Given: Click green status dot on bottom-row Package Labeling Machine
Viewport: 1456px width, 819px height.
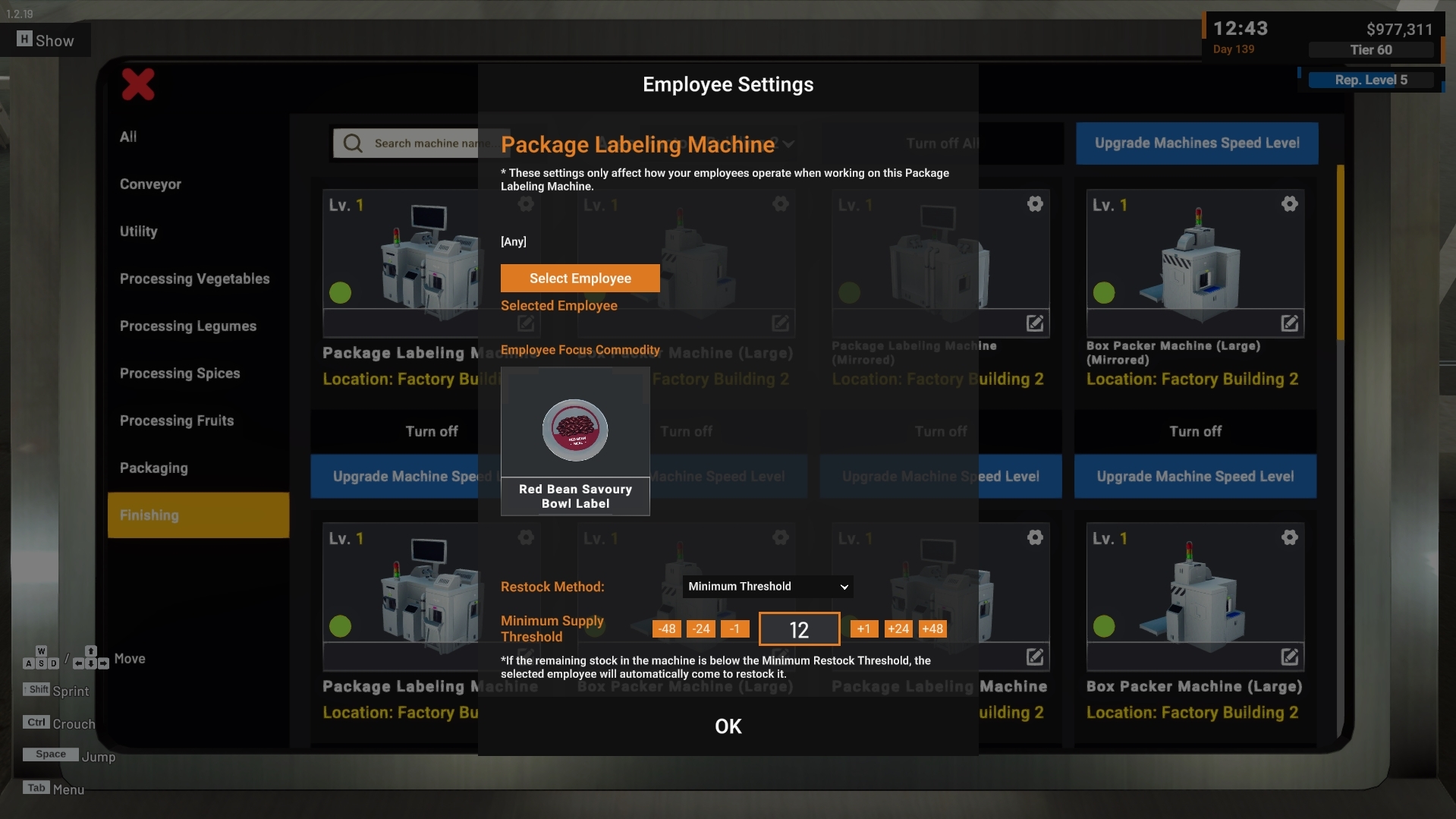Looking at the screenshot, I should [x=341, y=626].
